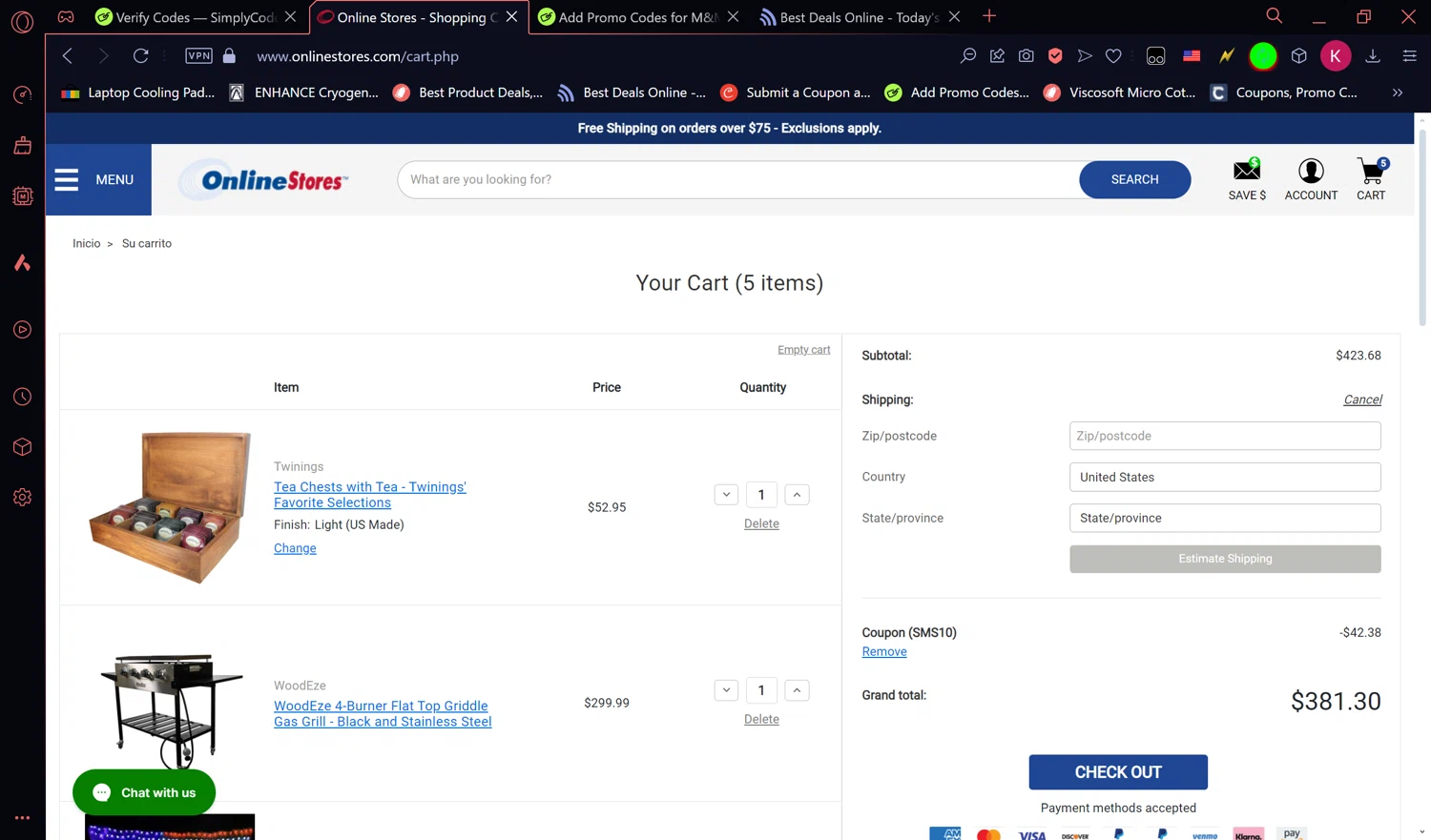The image size is (1431, 840).
Task: Click the Inicio breadcrumb
Action: pyautogui.click(x=86, y=243)
